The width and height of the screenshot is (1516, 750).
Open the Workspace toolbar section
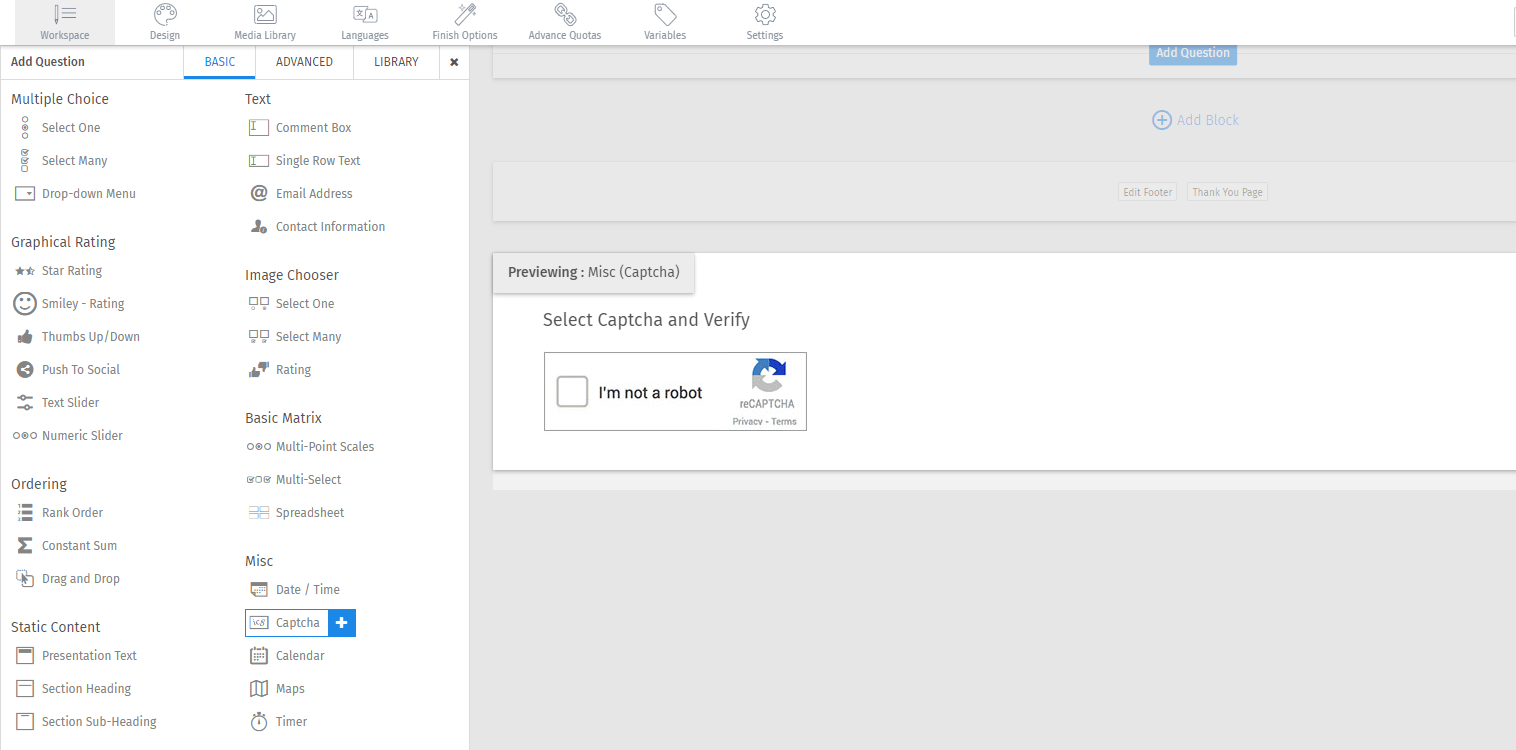[x=64, y=22]
